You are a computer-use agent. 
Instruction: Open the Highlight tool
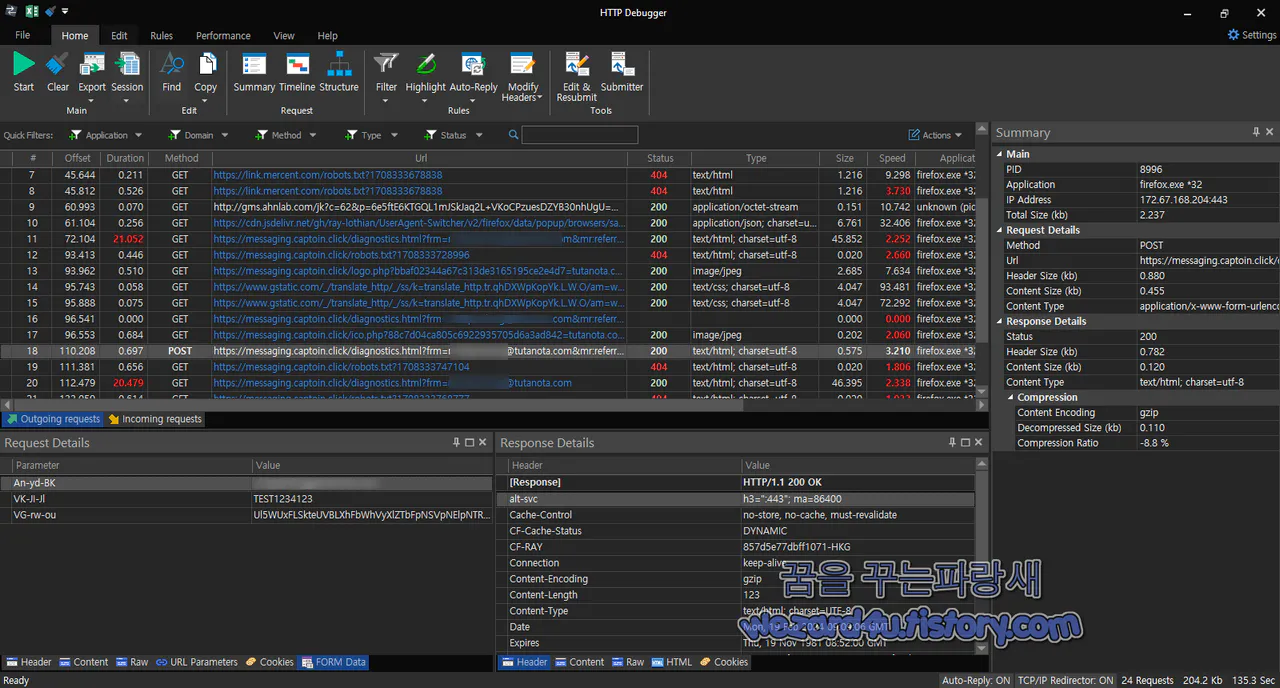click(x=425, y=70)
